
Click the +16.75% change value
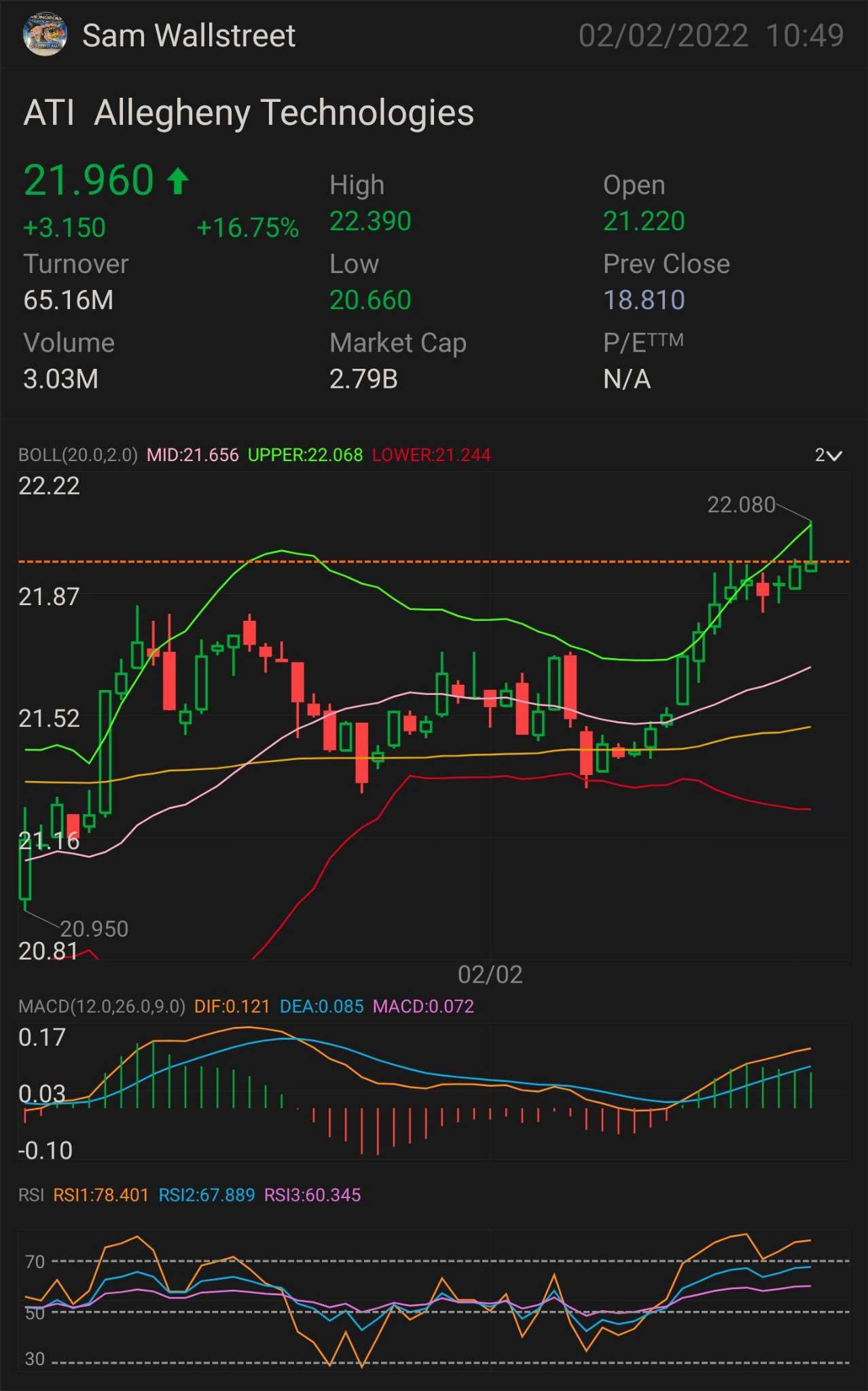248,228
